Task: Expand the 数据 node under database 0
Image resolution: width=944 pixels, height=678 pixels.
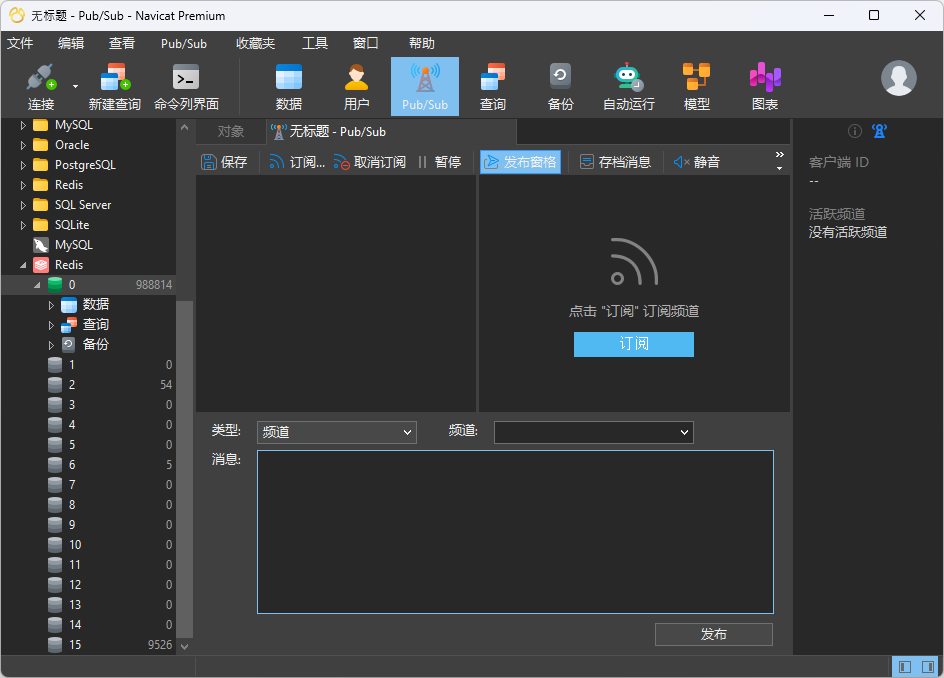Action: coord(51,305)
